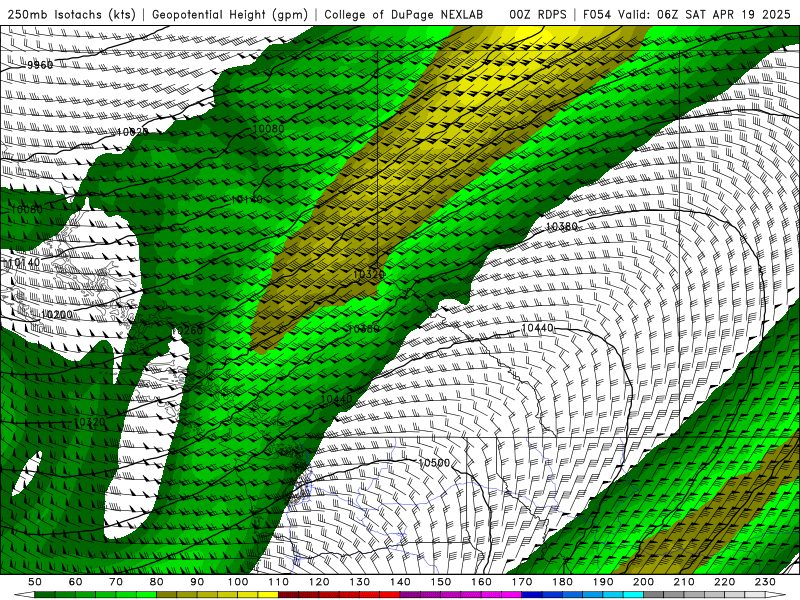This screenshot has width=800, height=600.
Task: Click the 120 kt legend value
Action: 319,582
